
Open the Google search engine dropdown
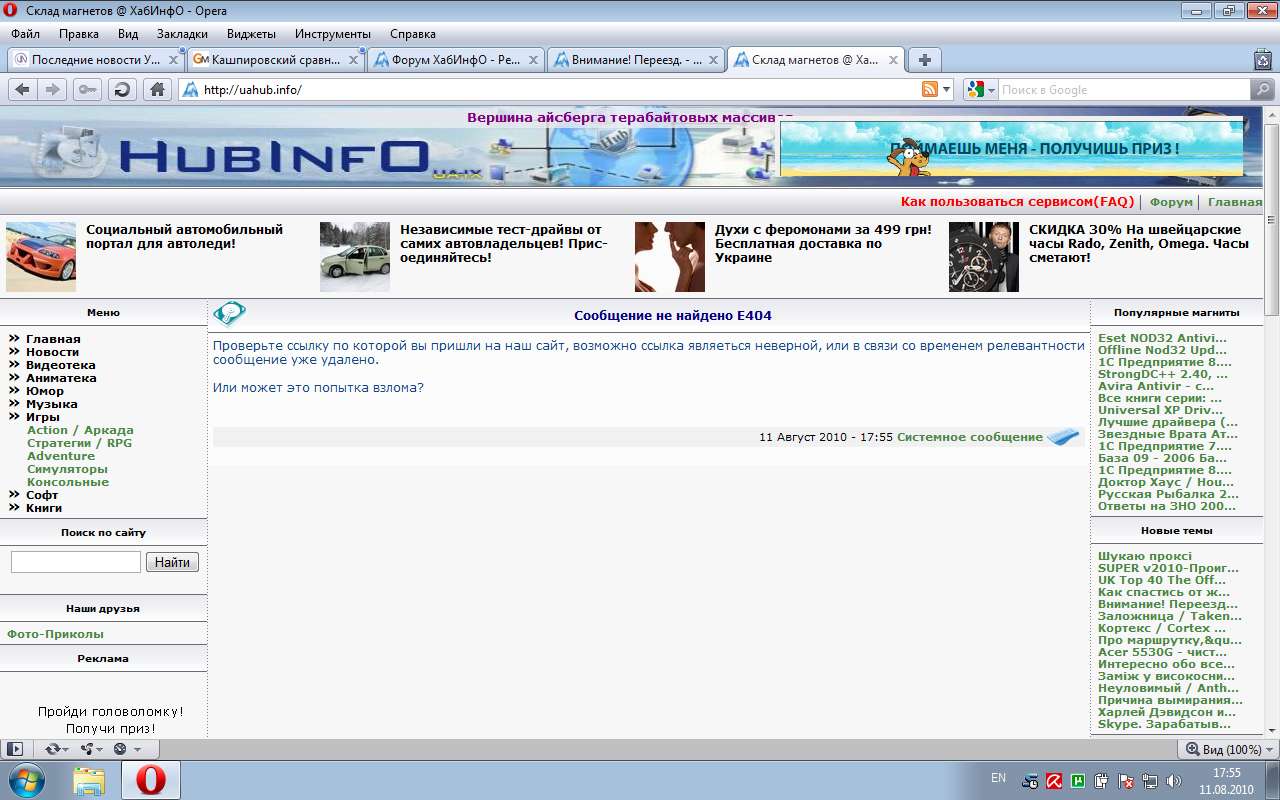982,90
